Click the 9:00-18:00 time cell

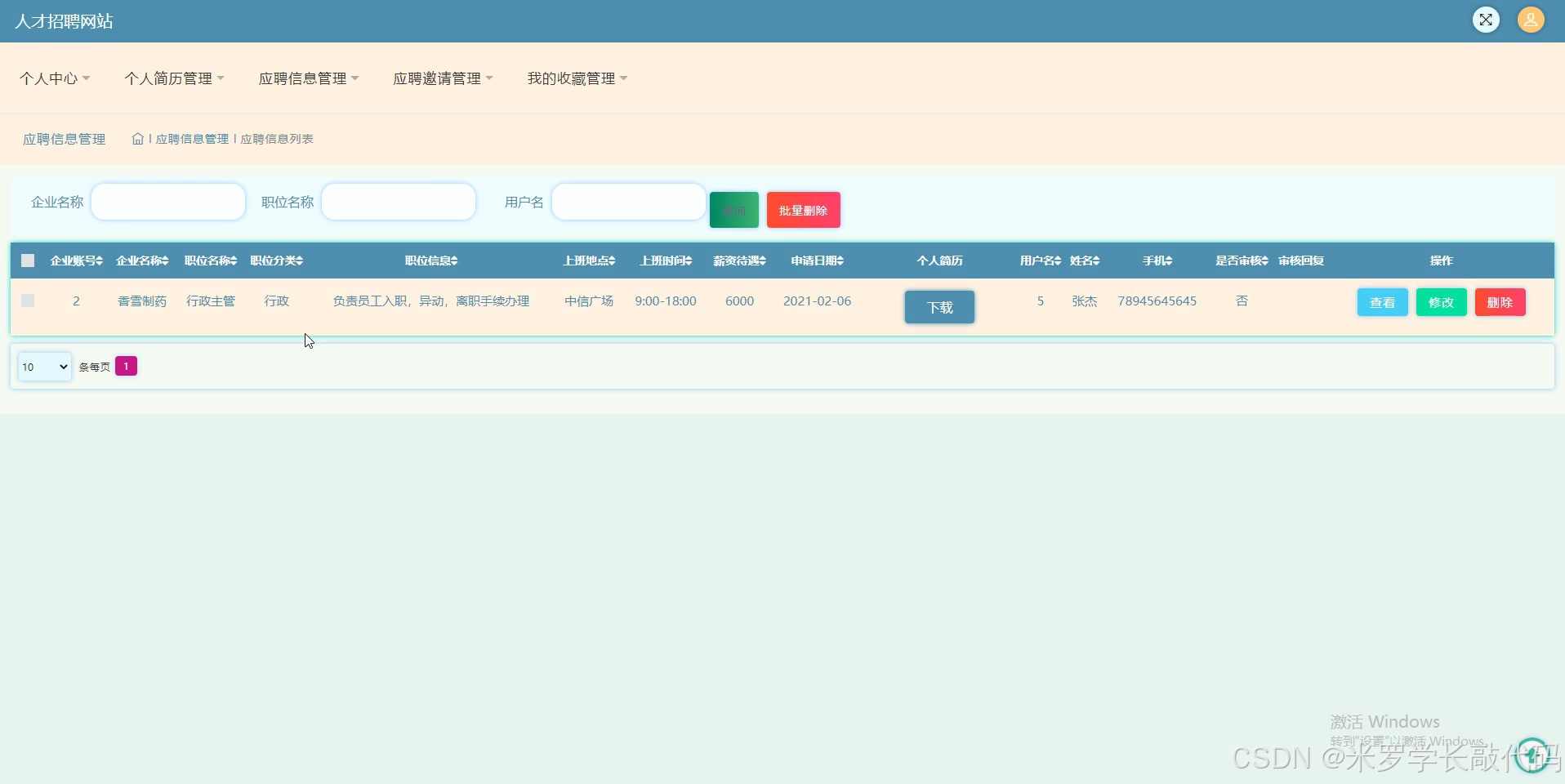click(666, 301)
